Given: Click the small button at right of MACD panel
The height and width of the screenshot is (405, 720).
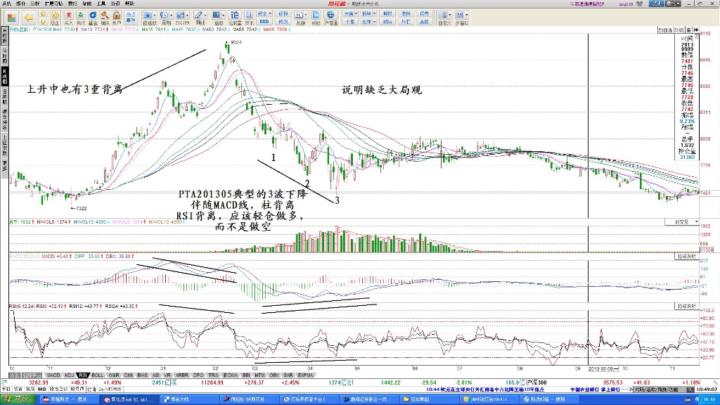Looking at the screenshot, I should tap(687, 257).
